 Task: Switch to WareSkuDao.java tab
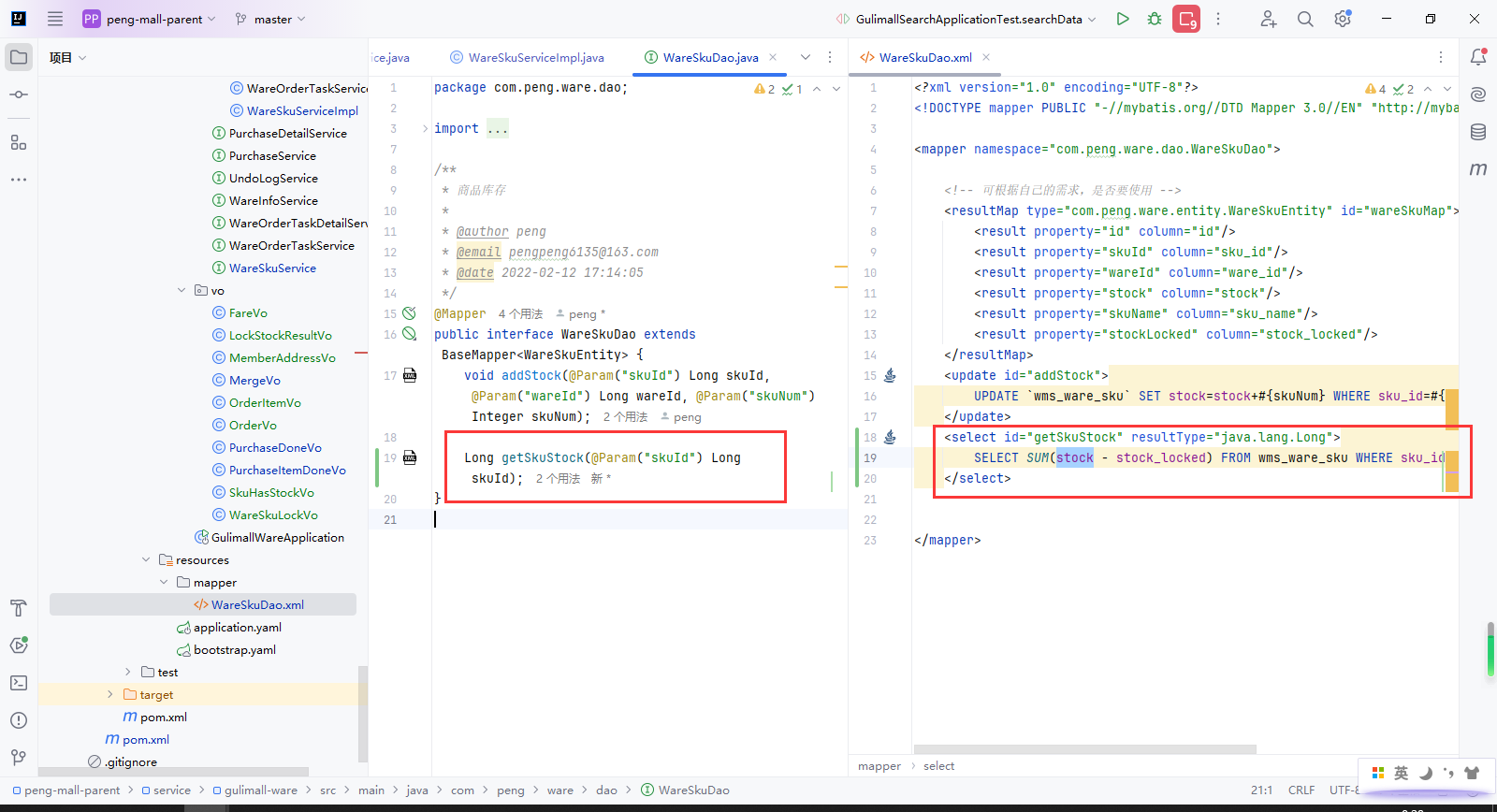click(710, 57)
